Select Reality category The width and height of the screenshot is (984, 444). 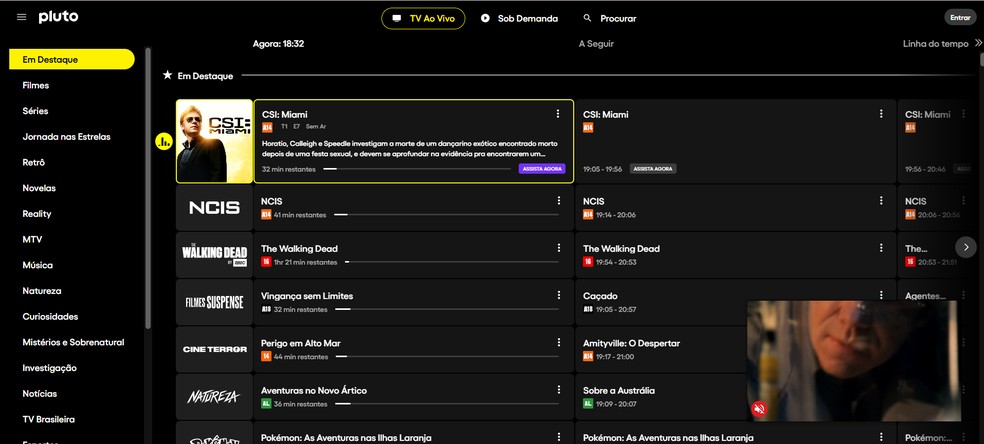pyautogui.click(x=37, y=214)
